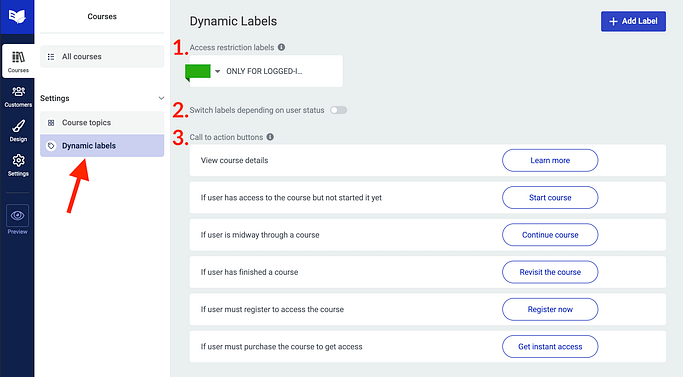Click the Revisit the course button
The image size is (683, 377).
550,272
